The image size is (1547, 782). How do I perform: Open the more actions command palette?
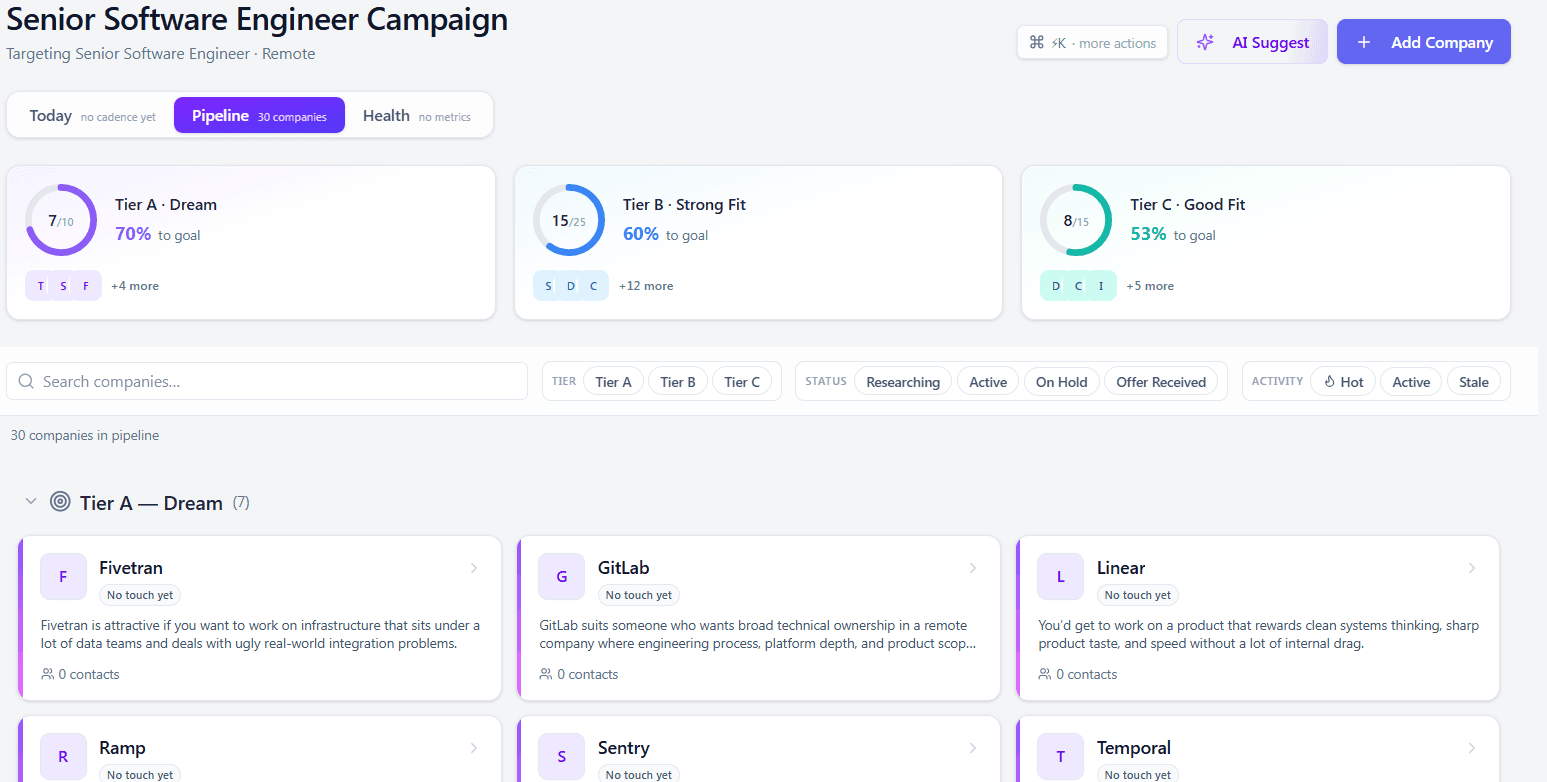pos(1092,42)
